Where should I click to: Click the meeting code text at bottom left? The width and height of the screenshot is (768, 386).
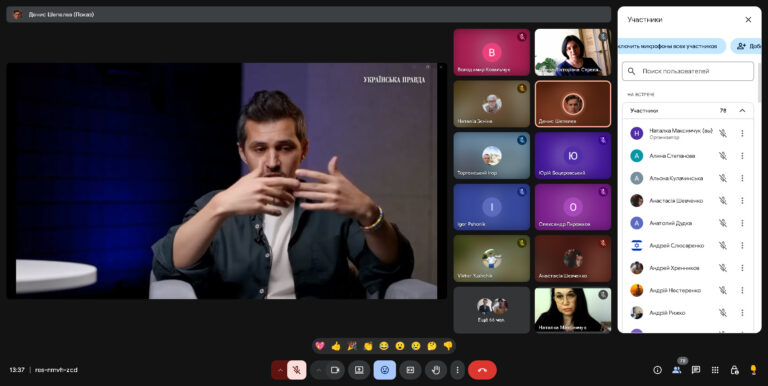[56, 370]
